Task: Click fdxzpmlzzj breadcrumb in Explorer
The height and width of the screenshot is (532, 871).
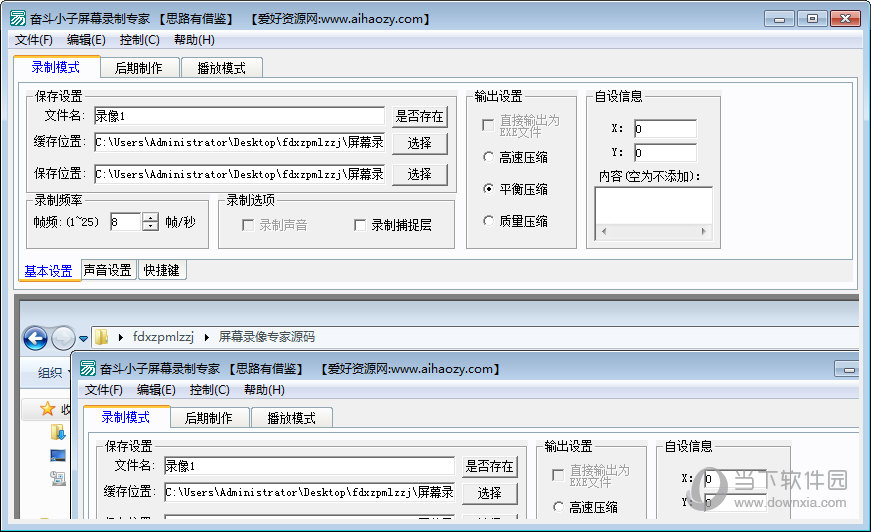Action: click(163, 337)
